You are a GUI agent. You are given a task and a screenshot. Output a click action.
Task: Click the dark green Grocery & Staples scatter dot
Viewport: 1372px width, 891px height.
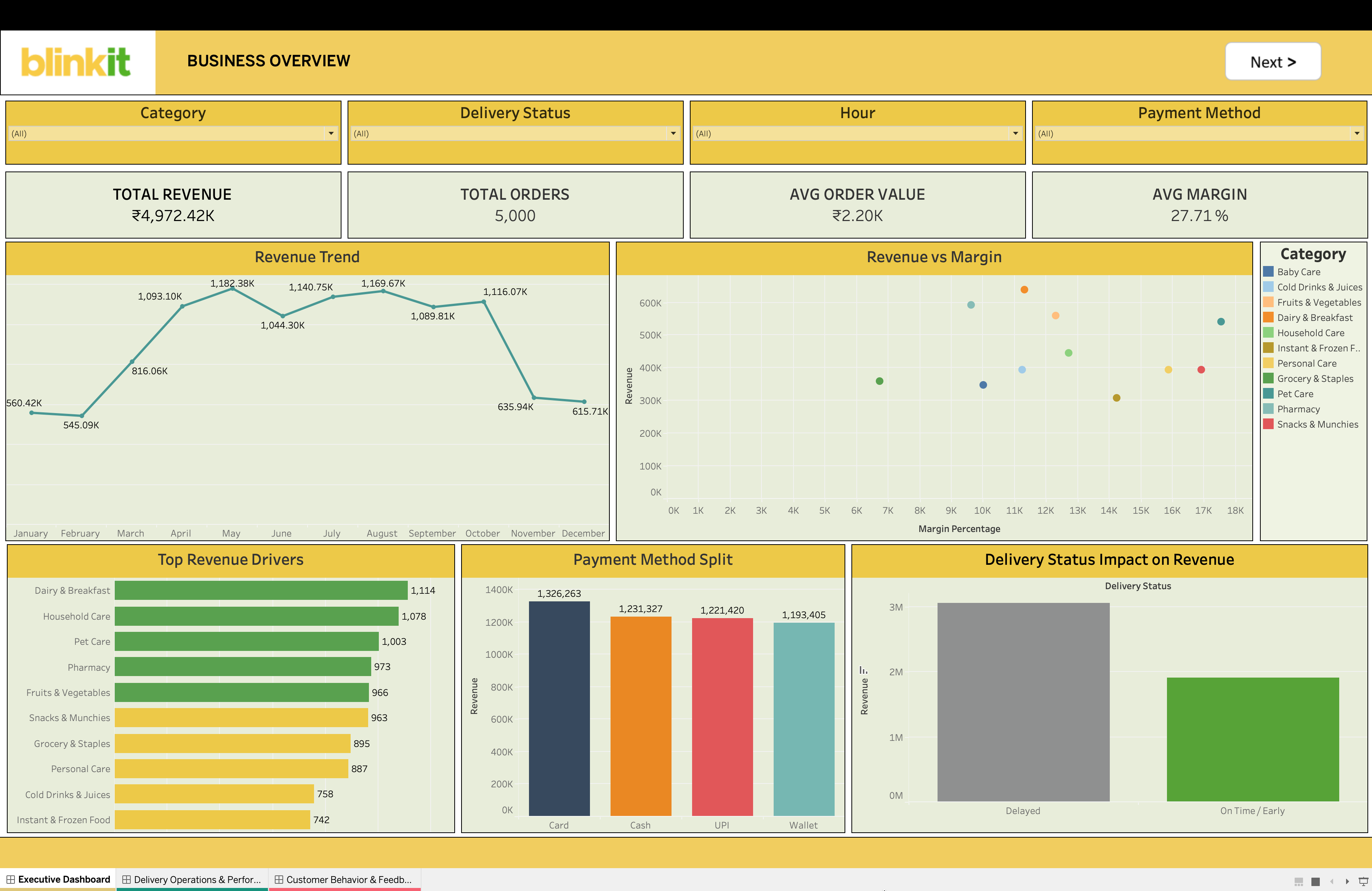point(880,381)
